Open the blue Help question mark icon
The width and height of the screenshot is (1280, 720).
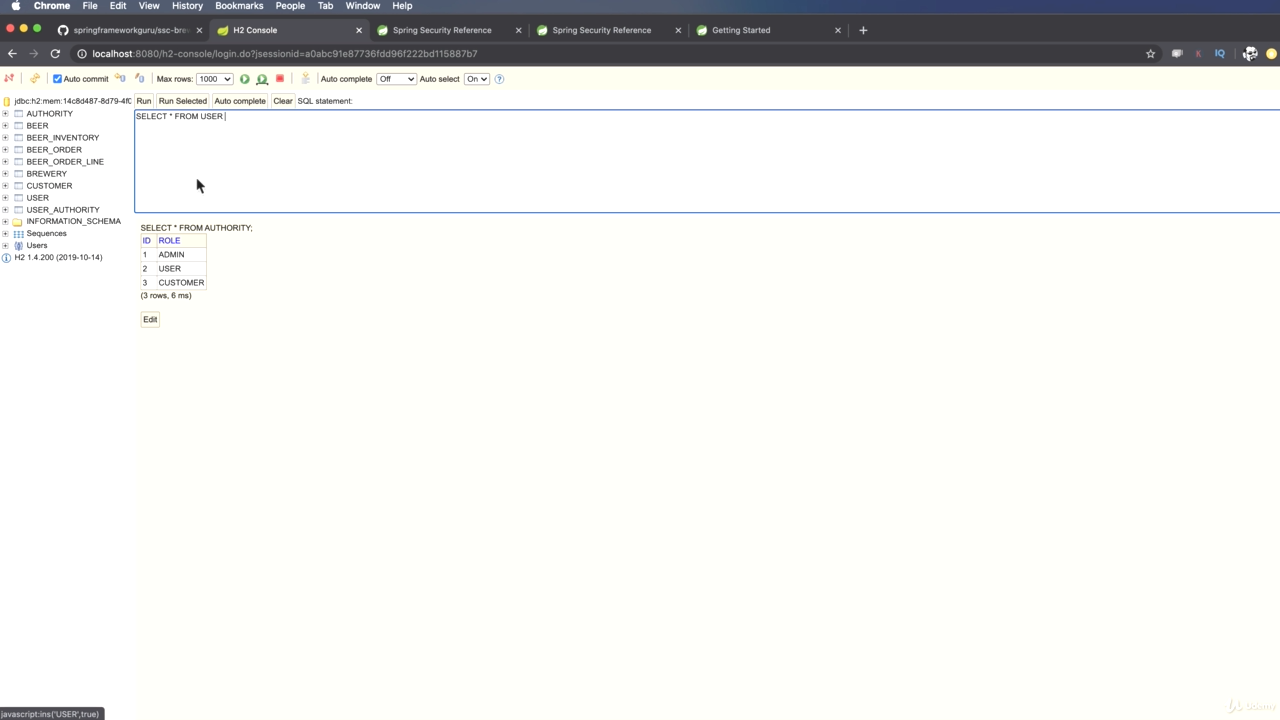click(x=499, y=79)
